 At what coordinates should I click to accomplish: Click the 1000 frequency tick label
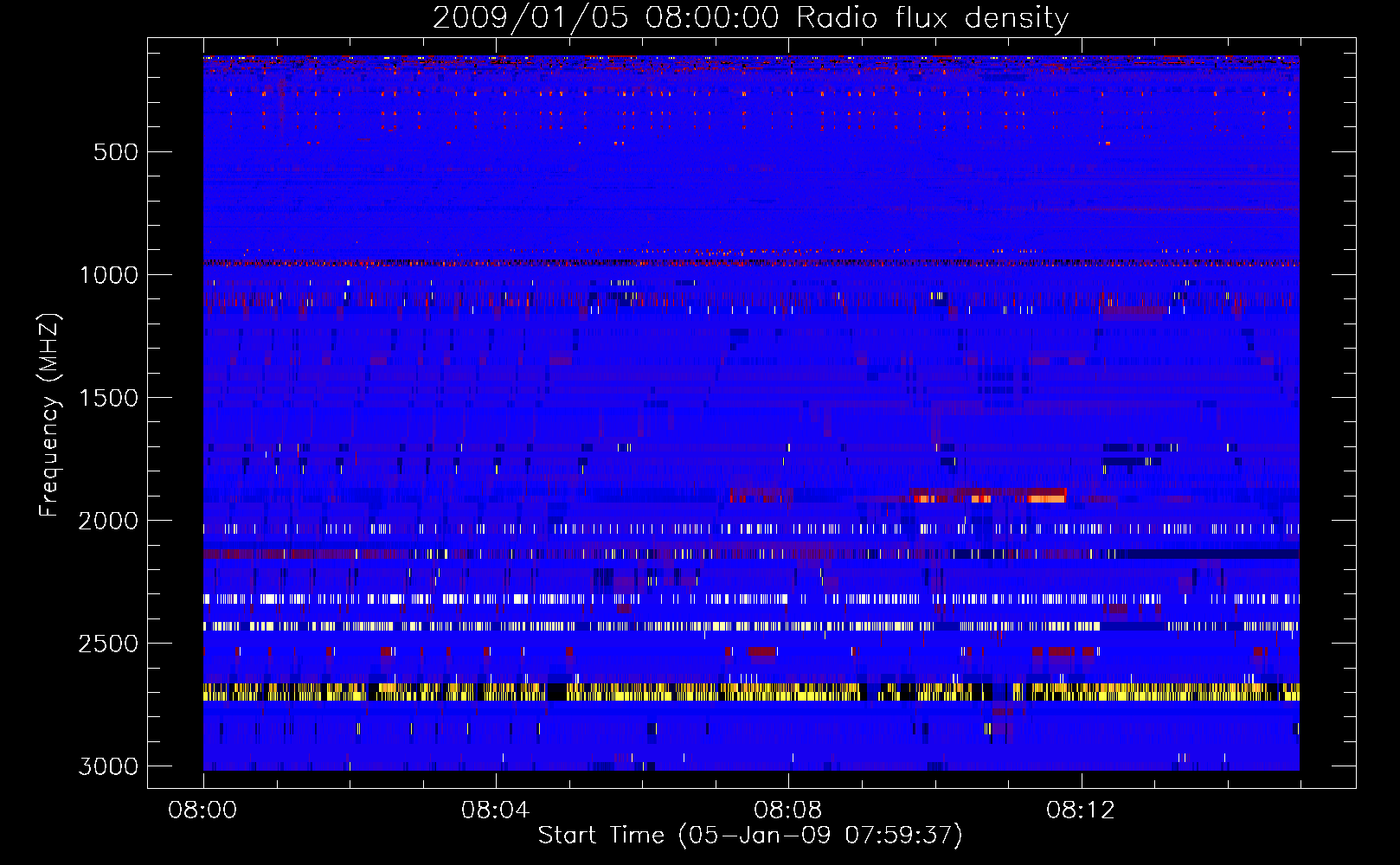coord(108,275)
